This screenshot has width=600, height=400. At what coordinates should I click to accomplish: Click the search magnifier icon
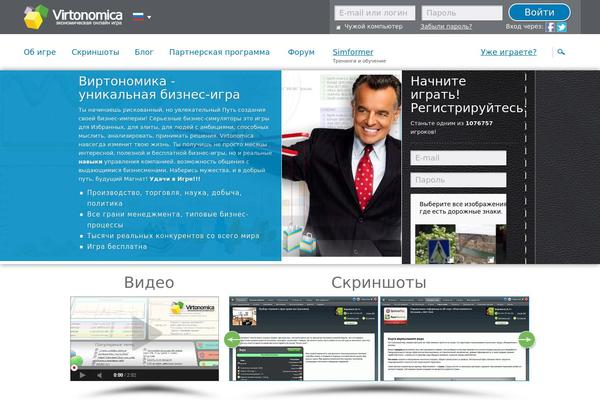(561, 52)
